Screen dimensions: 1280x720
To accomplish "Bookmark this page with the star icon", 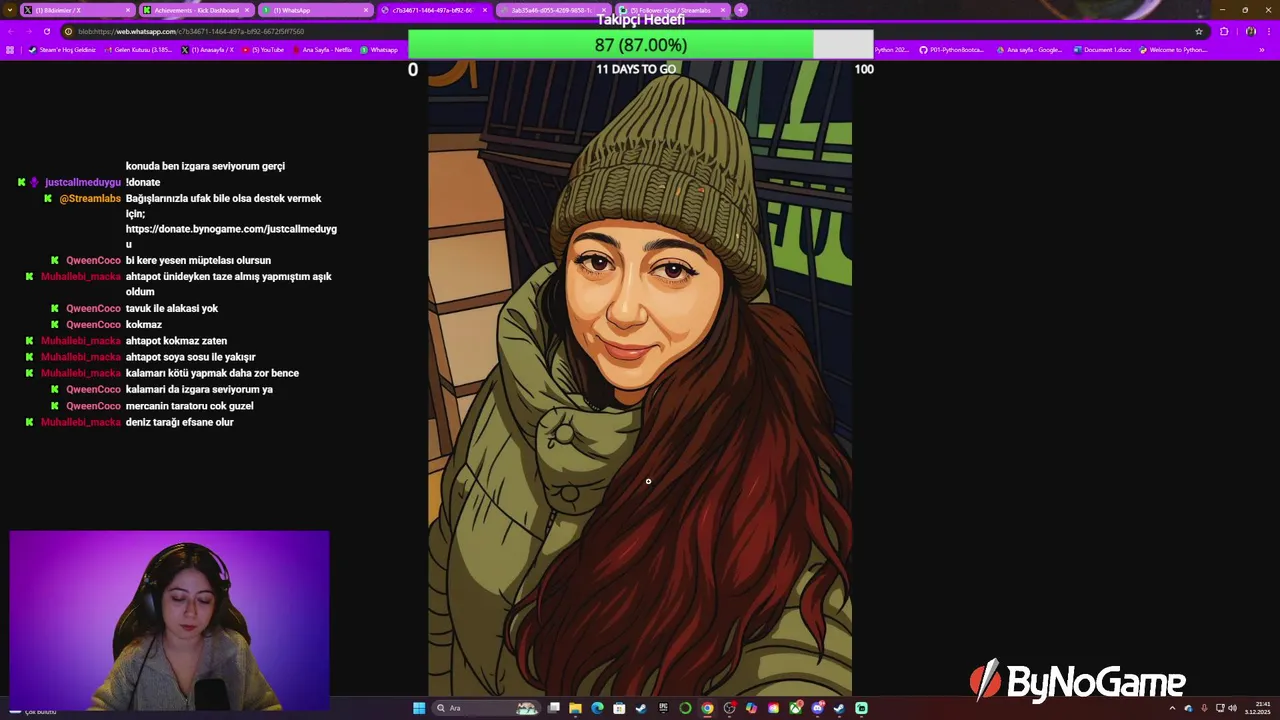I will click(1199, 31).
